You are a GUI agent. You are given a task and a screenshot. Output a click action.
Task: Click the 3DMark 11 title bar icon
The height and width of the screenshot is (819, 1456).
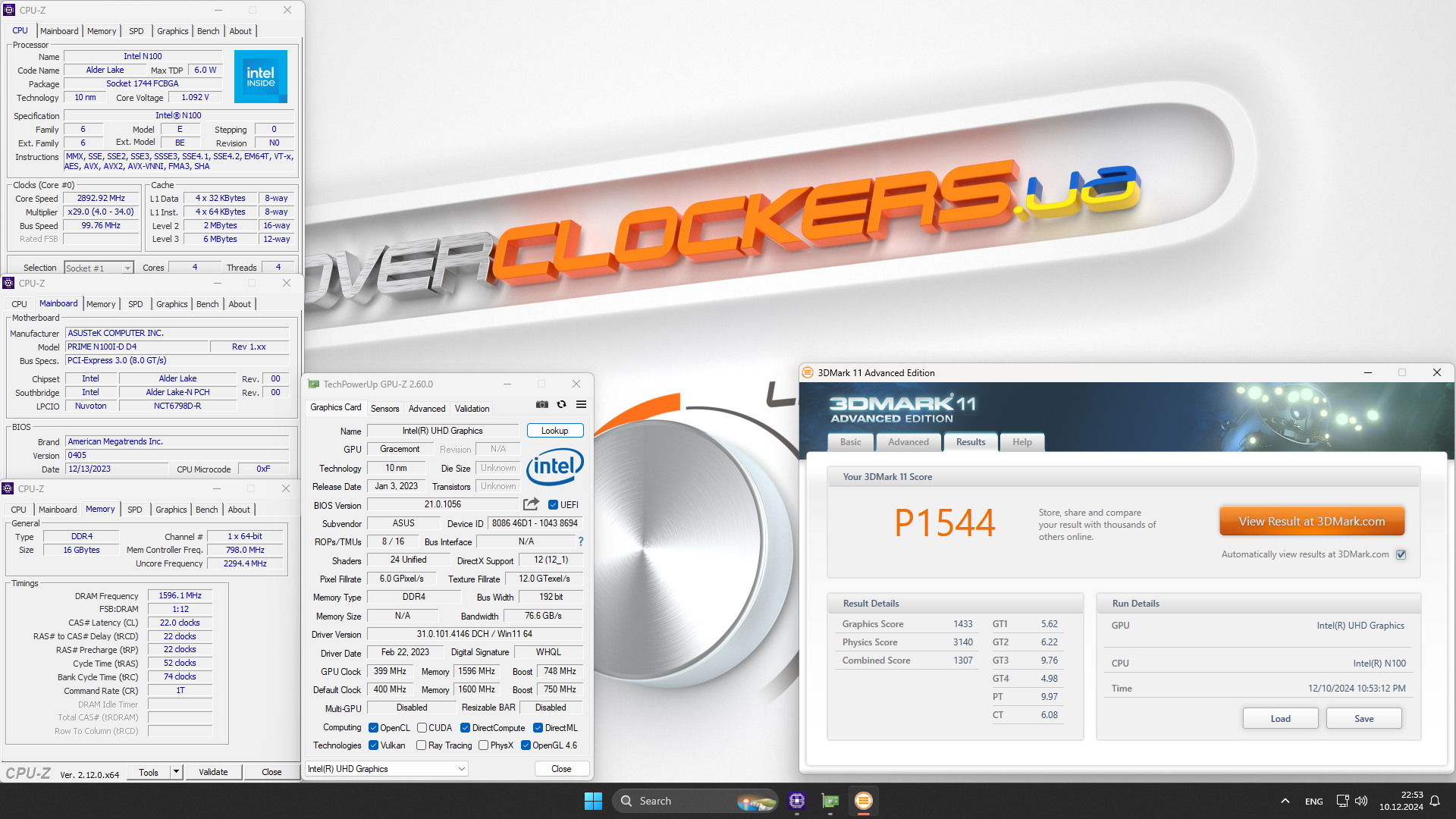click(x=808, y=372)
